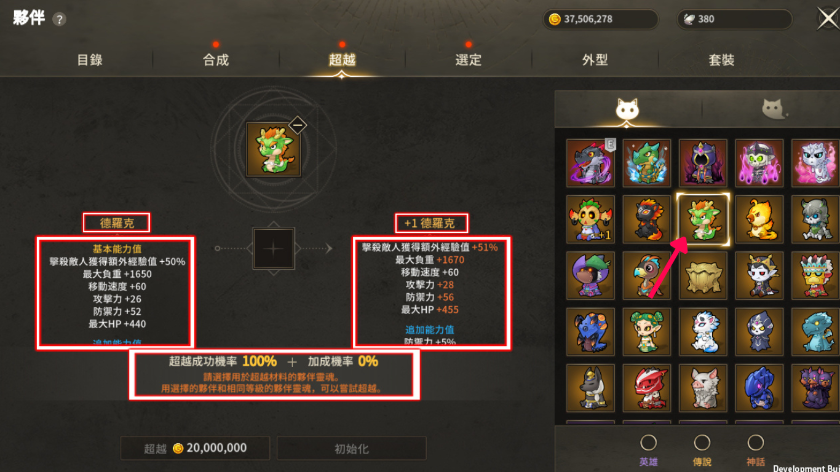This screenshot has width=840, height=472.
Task: Open the 選定 tab
Action: 468,59
